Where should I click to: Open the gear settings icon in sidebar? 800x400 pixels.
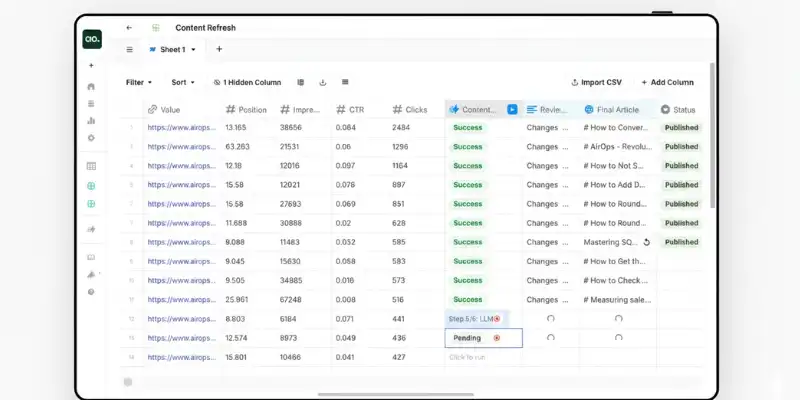[x=91, y=138]
